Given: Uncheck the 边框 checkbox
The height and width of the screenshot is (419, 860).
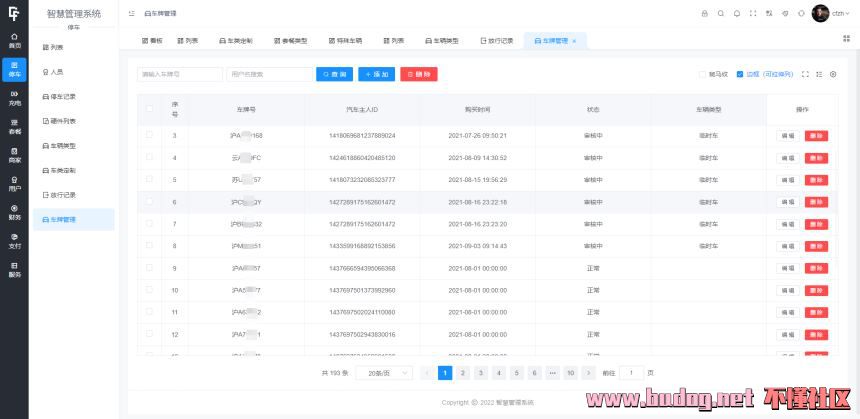Looking at the screenshot, I should pos(740,74).
